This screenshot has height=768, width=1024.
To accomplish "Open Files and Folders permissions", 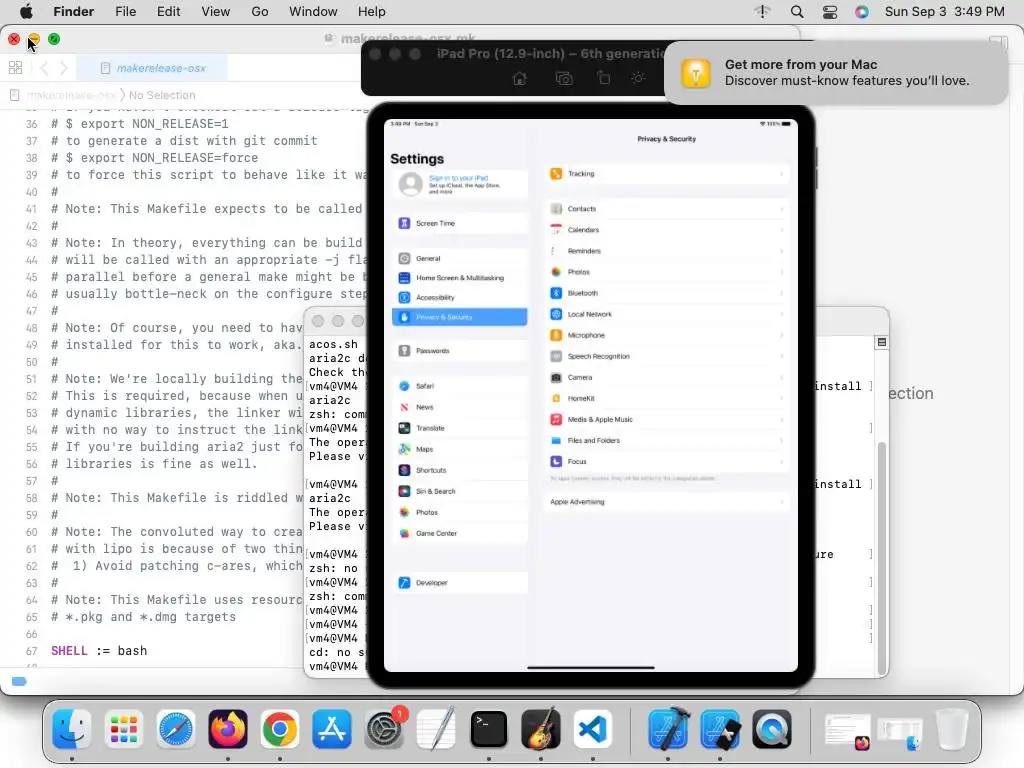I will click(x=667, y=441).
